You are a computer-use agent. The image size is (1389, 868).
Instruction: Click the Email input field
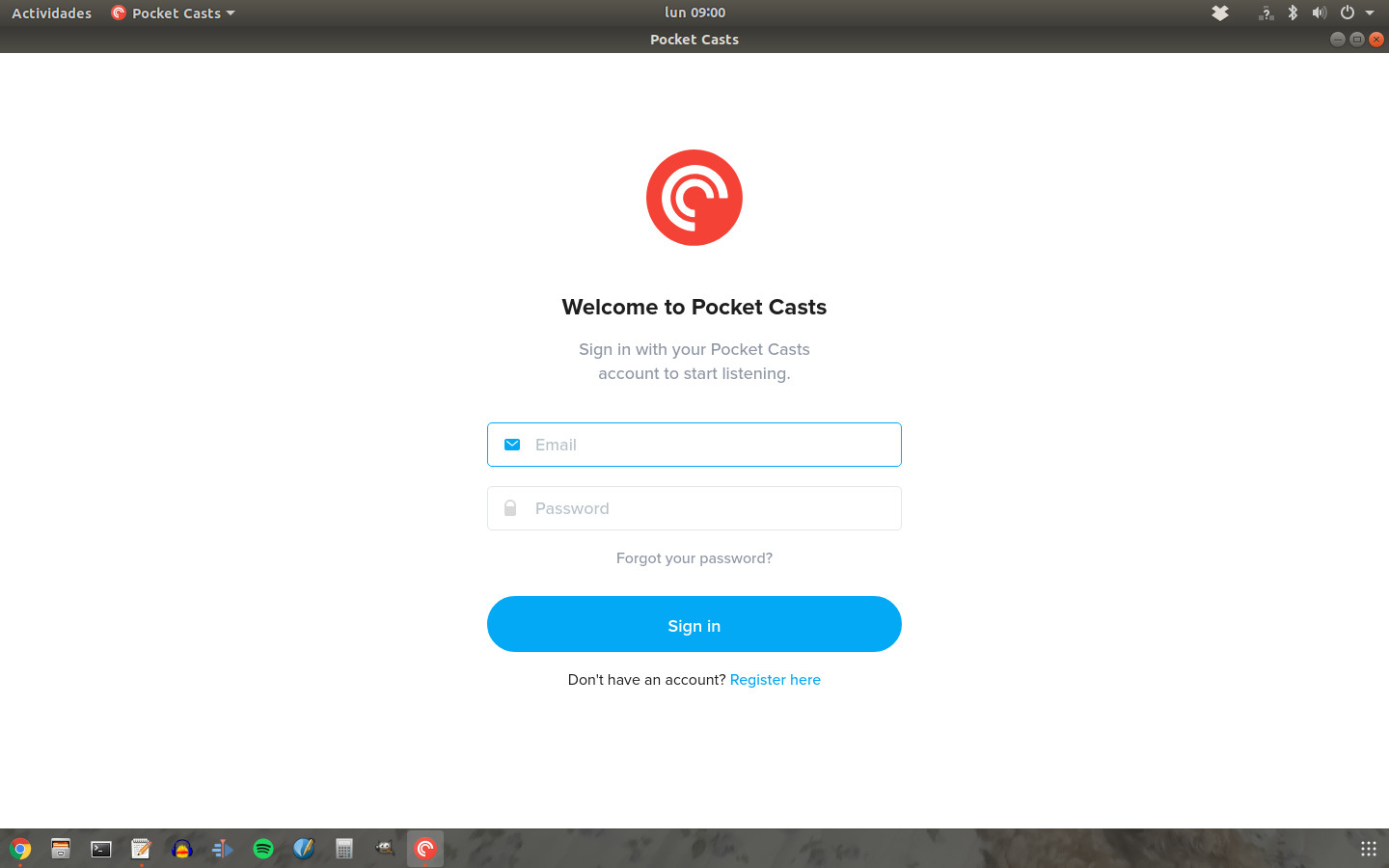[714, 445]
